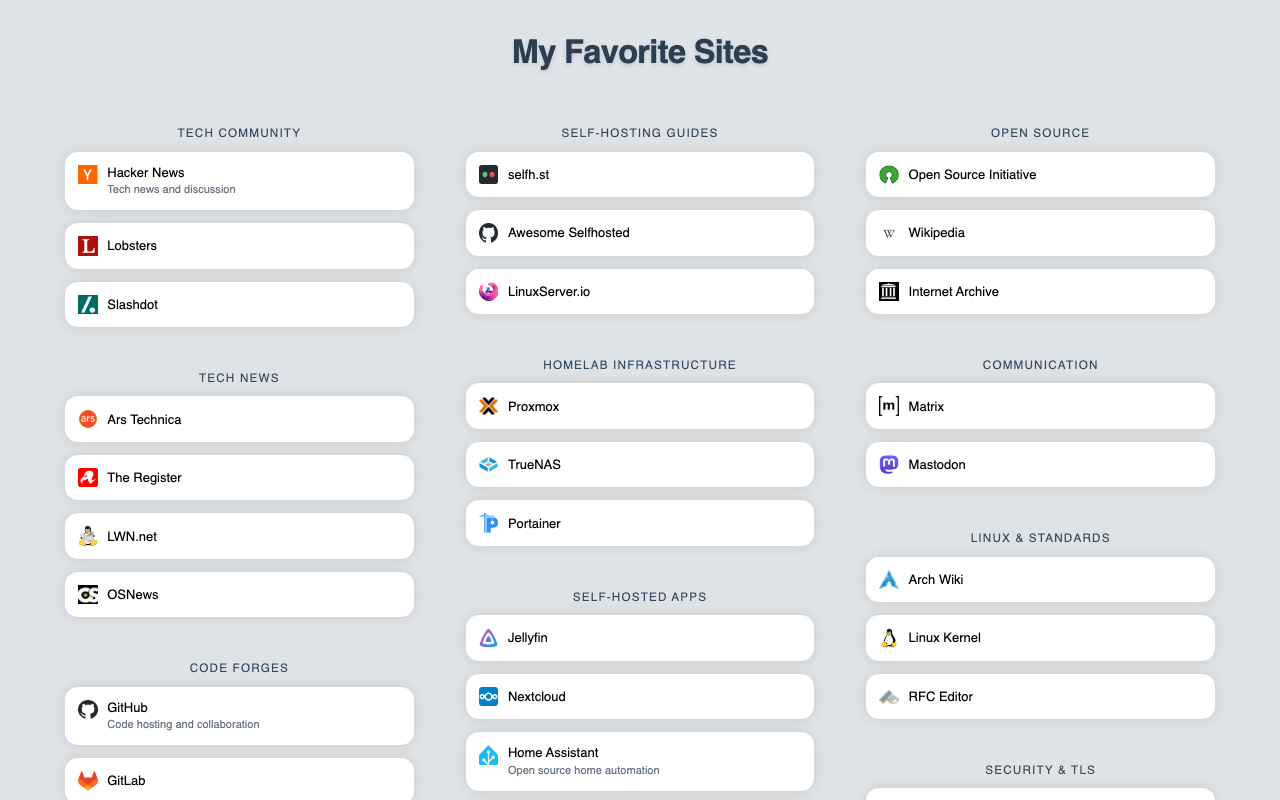This screenshot has width=1280, height=800.
Task: Click the Proxmox X logo icon
Action: (488, 406)
